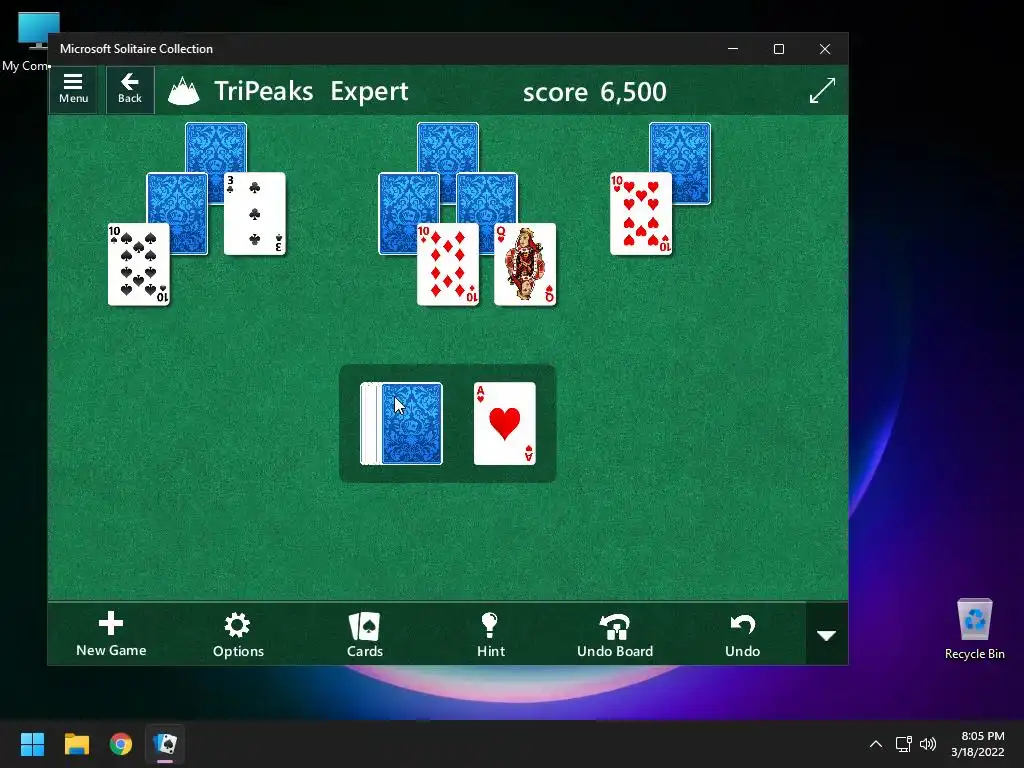Image resolution: width=1024 pixels, height=768 pixels.
Task: Get a Hint with the lightbulb
Action: point(490,633)
